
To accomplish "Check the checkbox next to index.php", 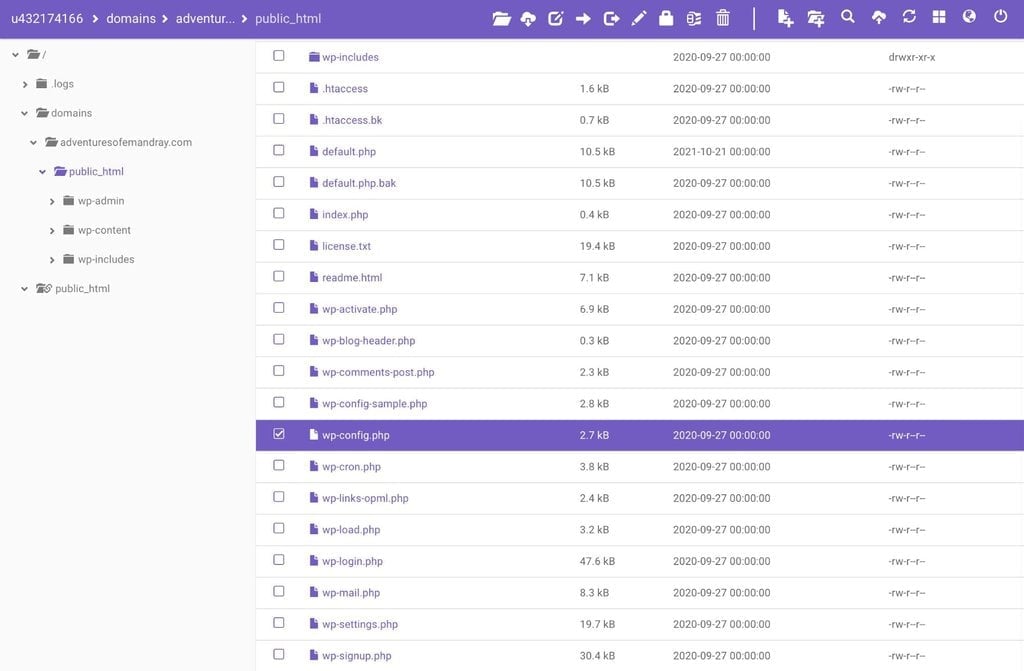I will (278, 214).
